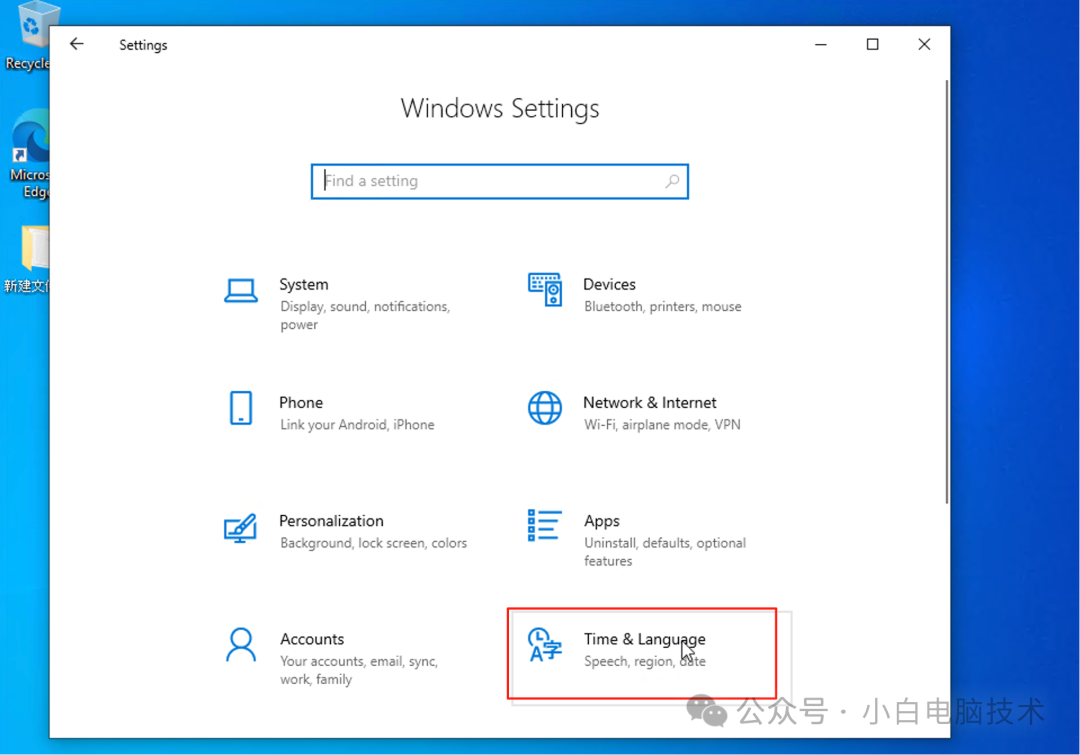This screenshot has width=1080, height=755.
Task: Launch Microsoft Edge desktop shortcut
Action: click(x=28, y=154)
